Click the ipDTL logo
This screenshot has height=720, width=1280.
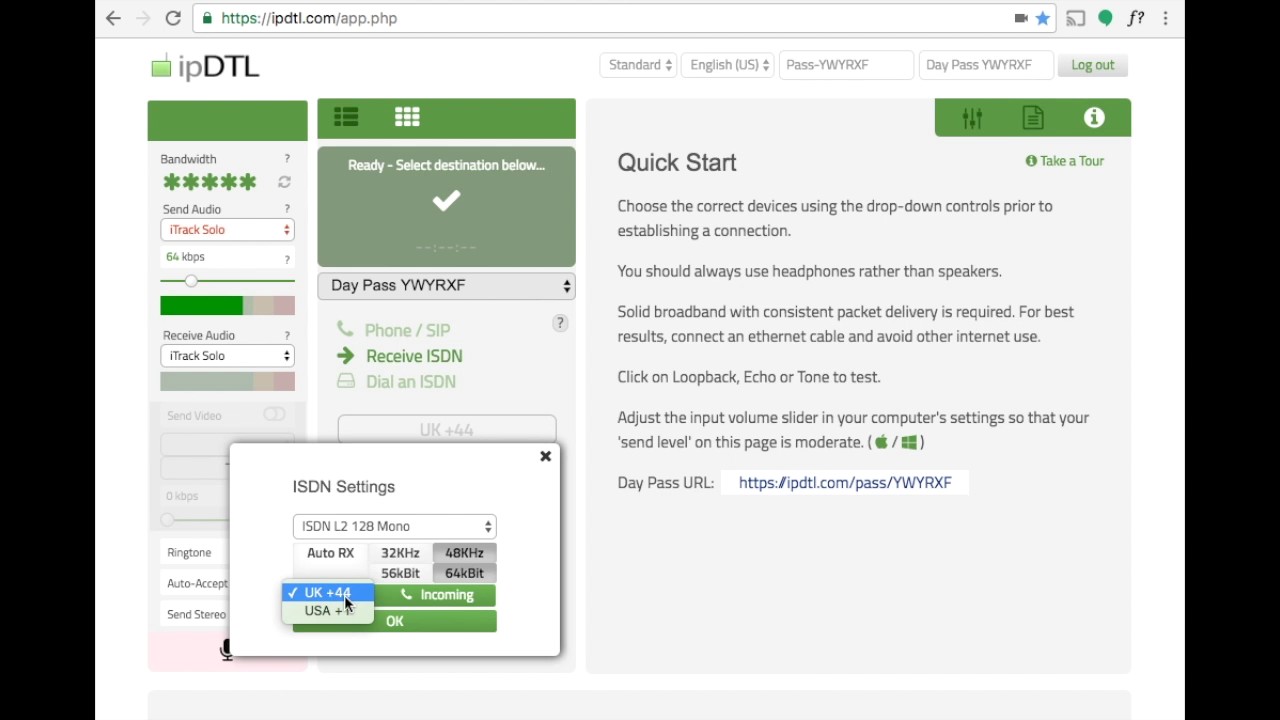tap(205, 67)
